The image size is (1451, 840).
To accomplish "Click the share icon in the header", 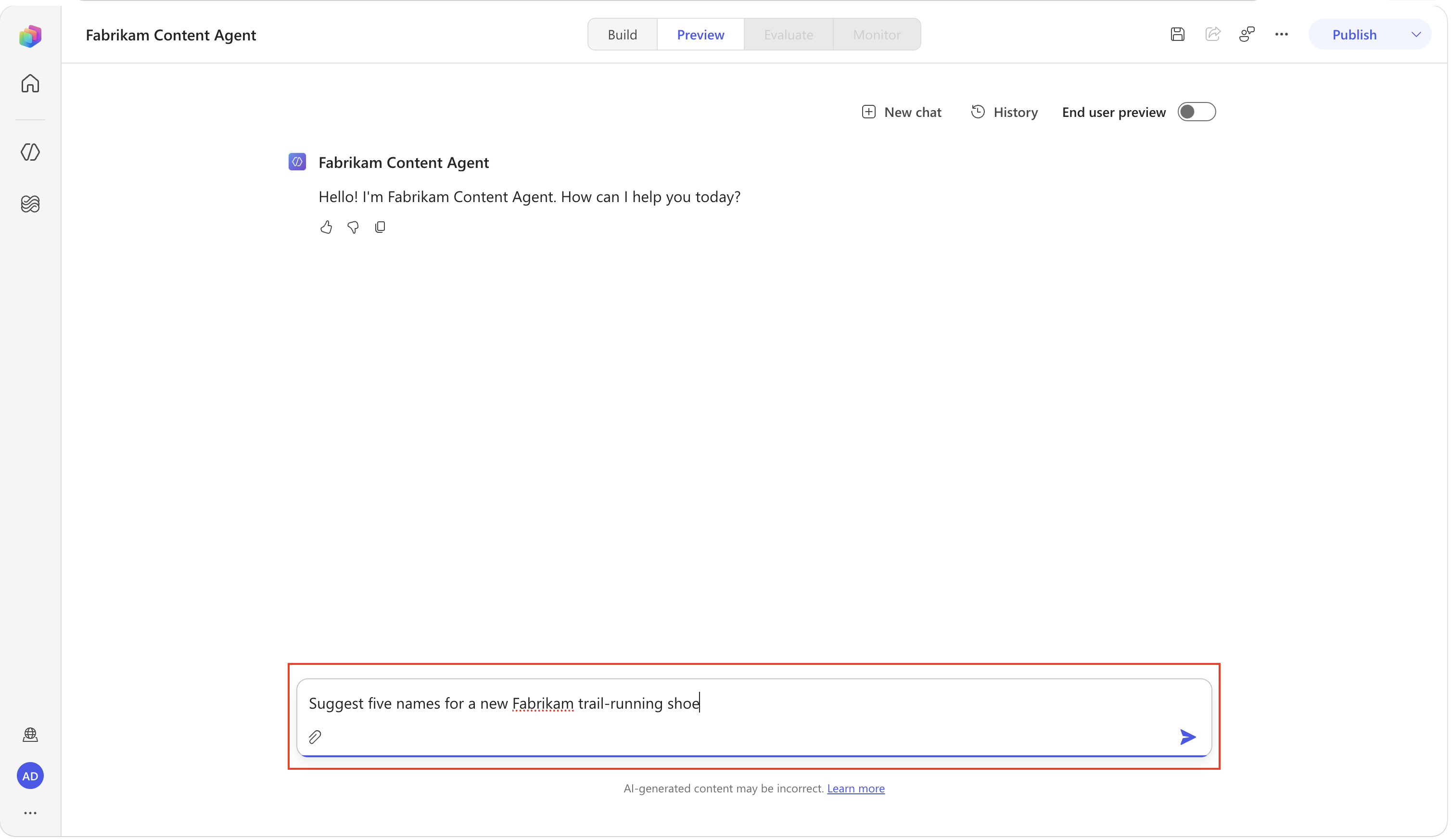I will pos(1213,35).
